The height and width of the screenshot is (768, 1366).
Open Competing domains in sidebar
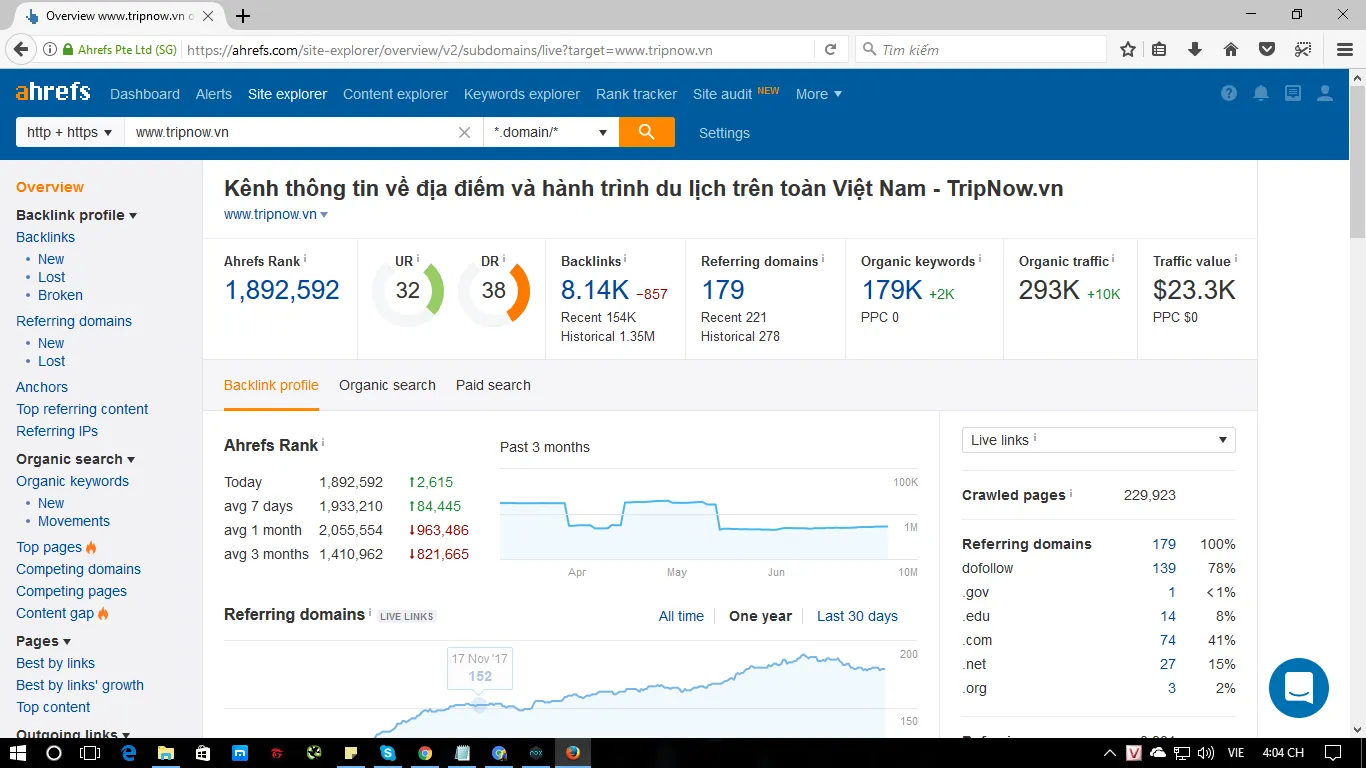click(78, 569)
